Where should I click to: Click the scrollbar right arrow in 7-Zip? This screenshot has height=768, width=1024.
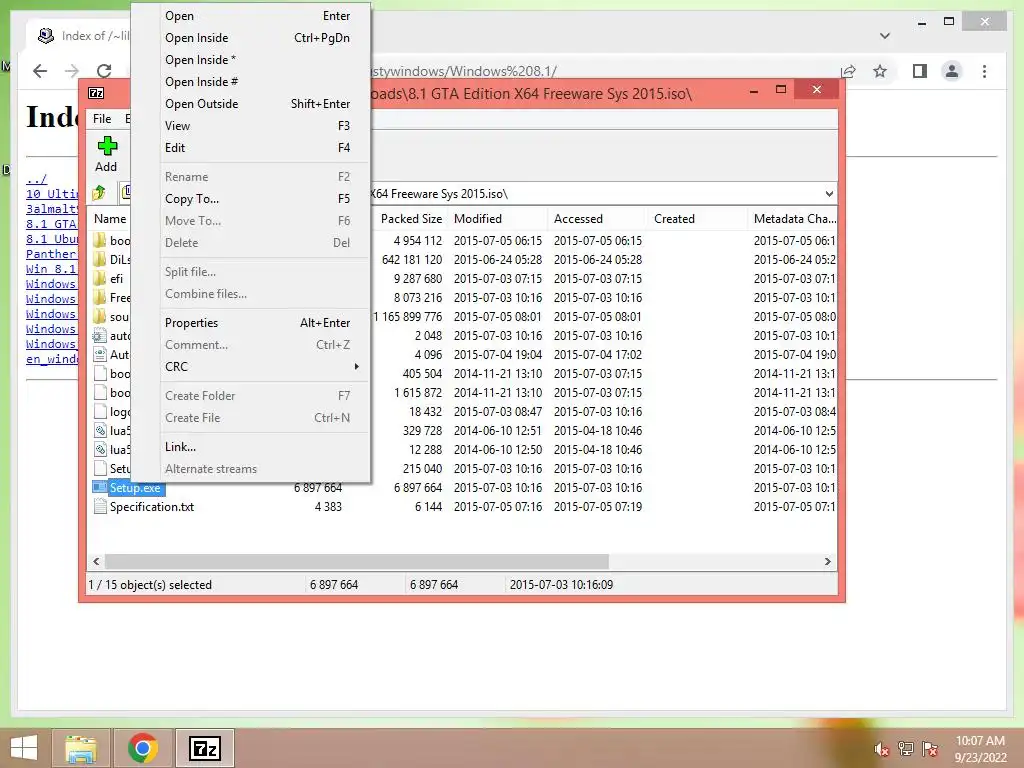827,561
